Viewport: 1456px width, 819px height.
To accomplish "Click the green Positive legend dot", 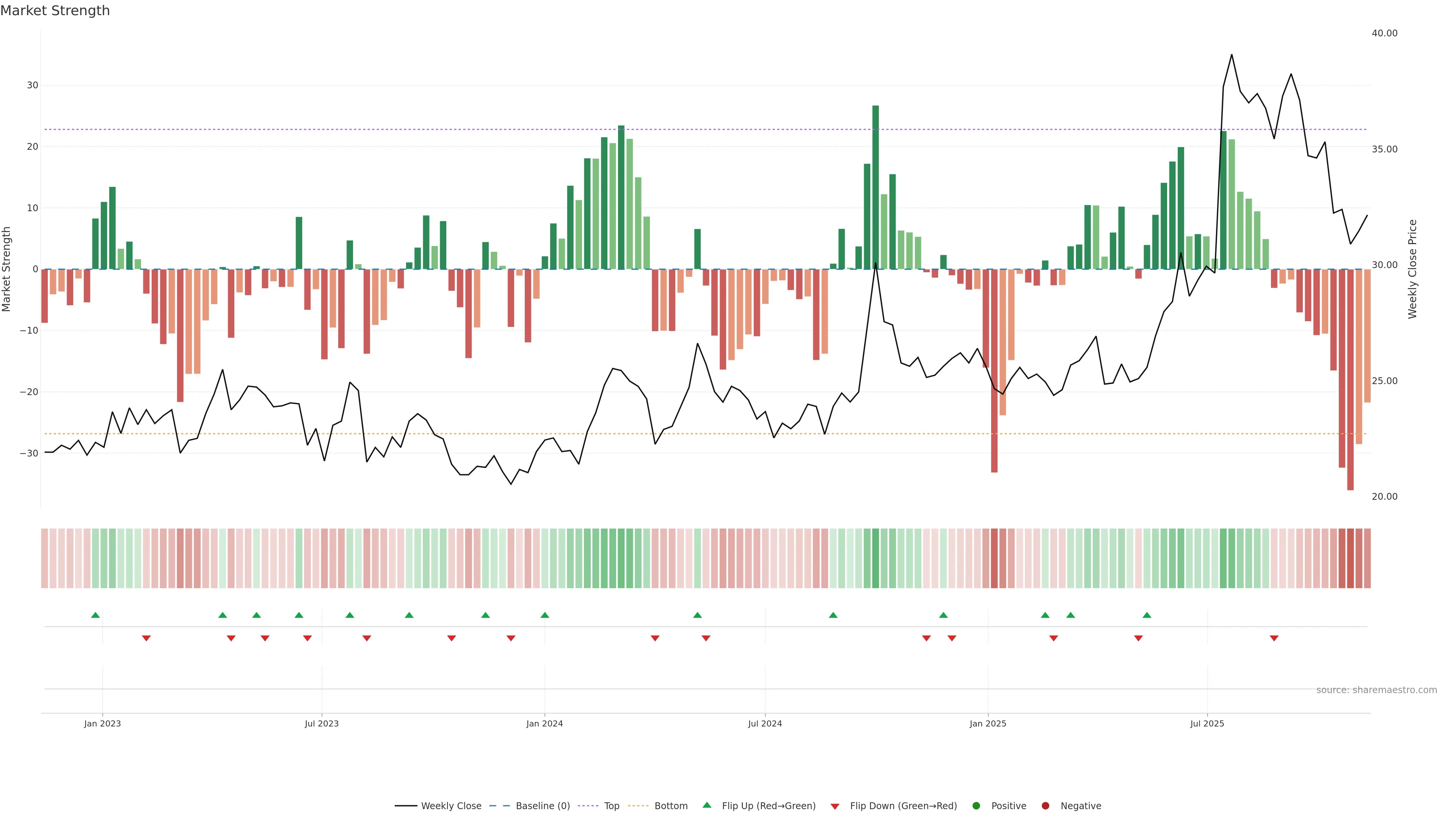I will click(x=976, y=806).
